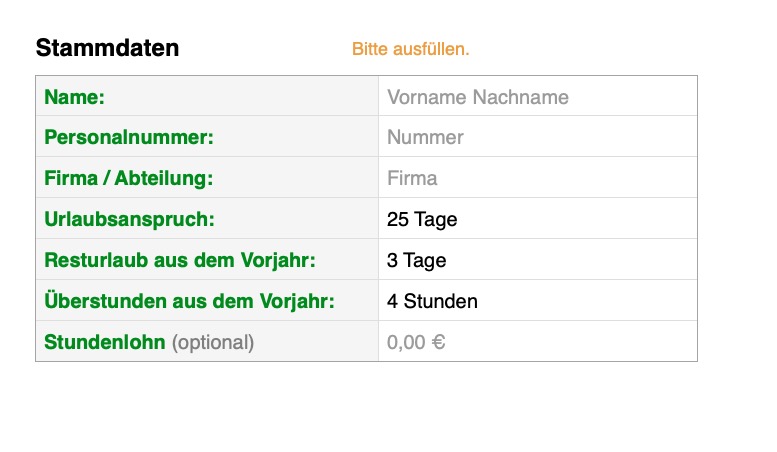Click the Urlaubsanspruch field showing 25 Tage
This screenshot has height=452, width=777.
click(x=537, y=220)
